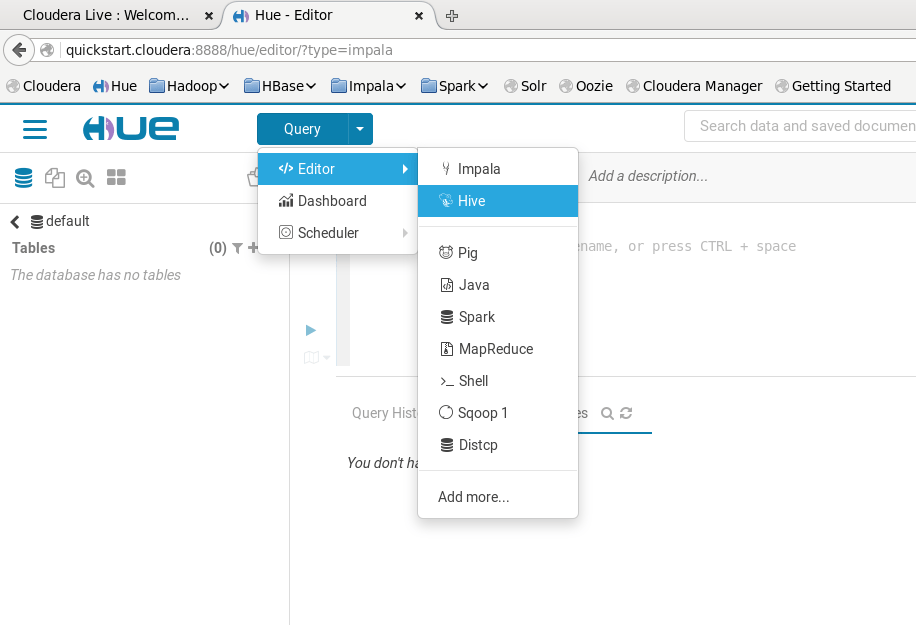Click the Hue logo
This screenshot has height=625, width=916.
(132, 128)
